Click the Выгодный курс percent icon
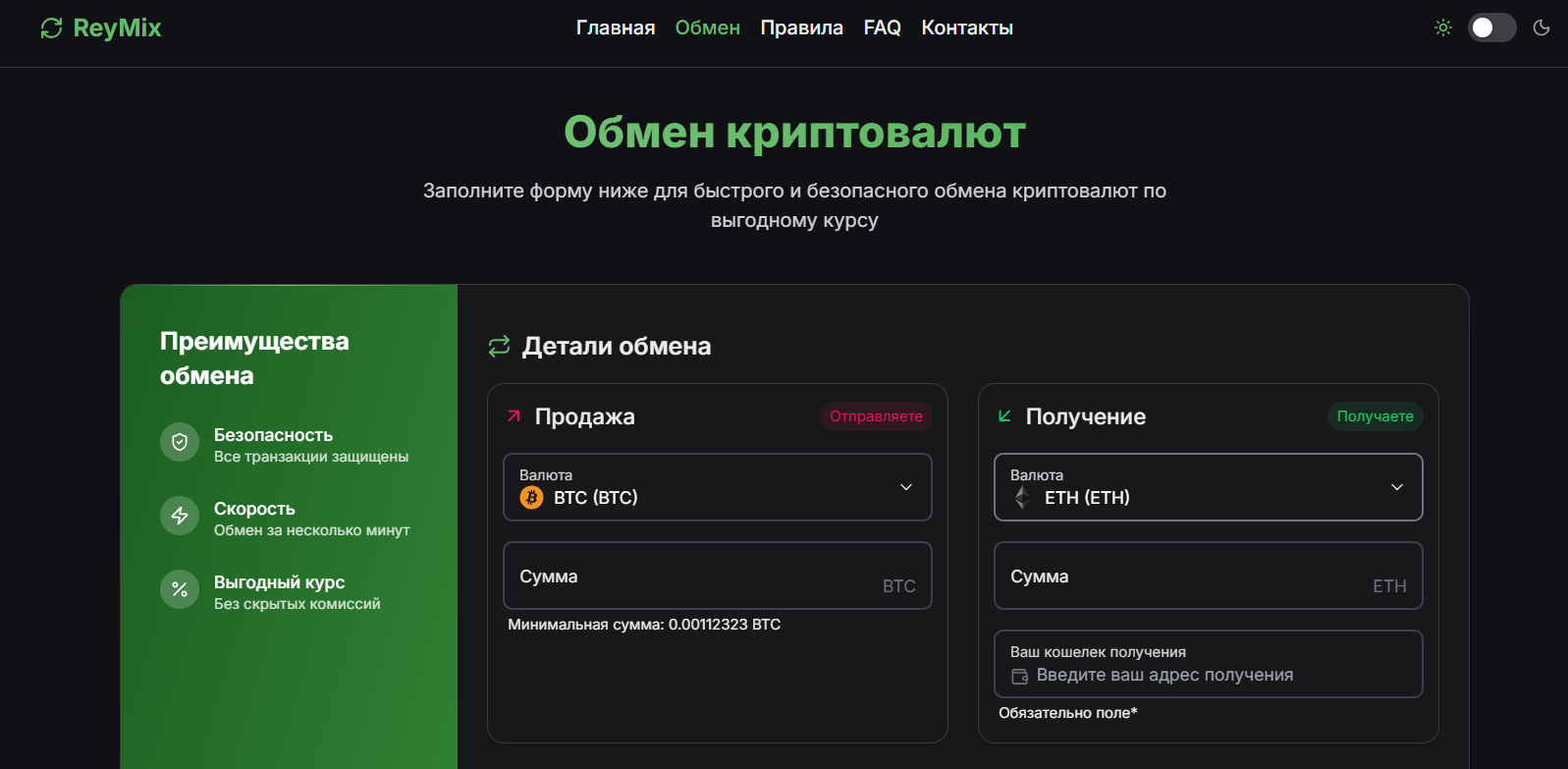This screenshot has width=1568, height=769. [180, 589]
